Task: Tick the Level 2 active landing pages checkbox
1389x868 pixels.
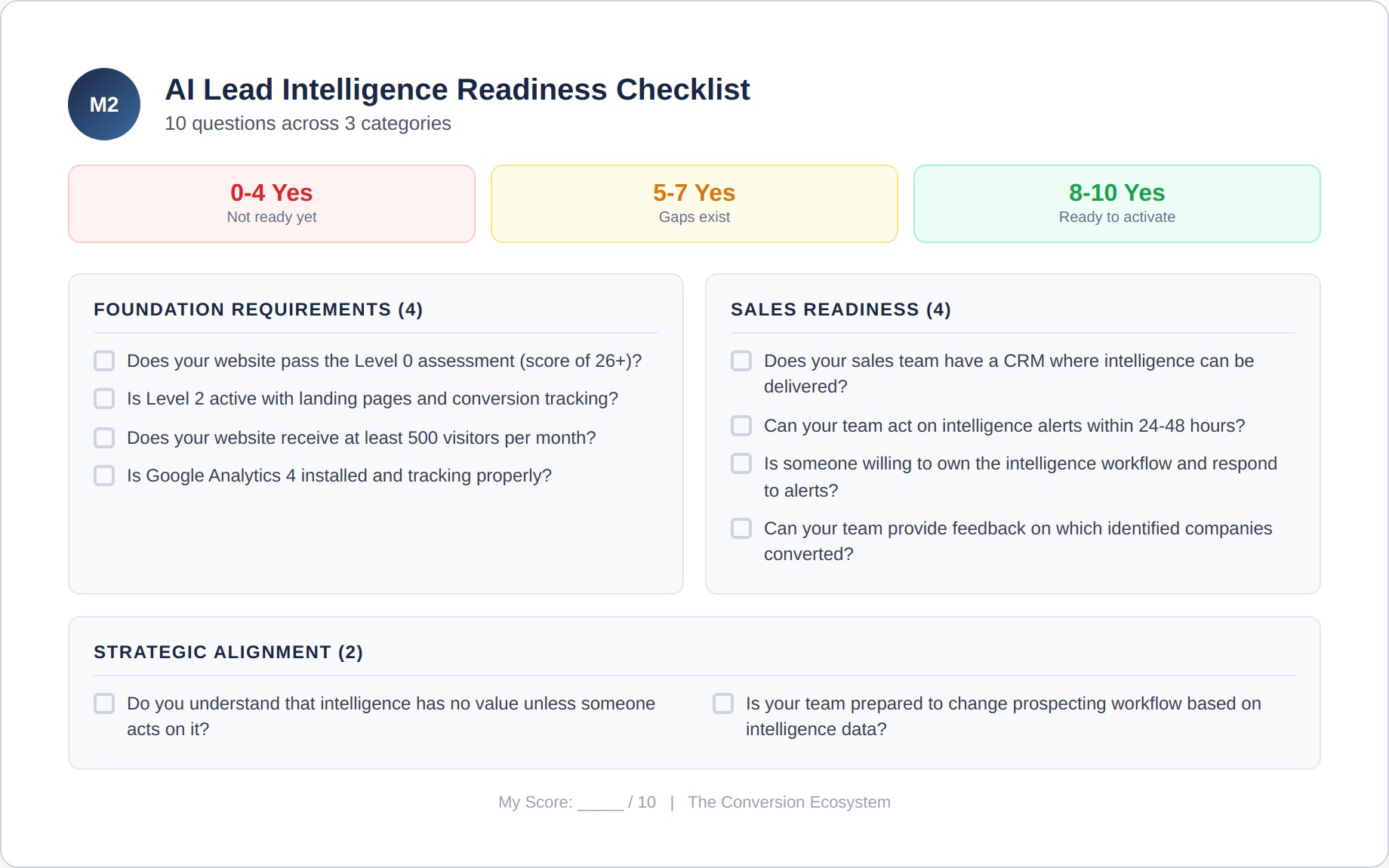Action: 104,399
